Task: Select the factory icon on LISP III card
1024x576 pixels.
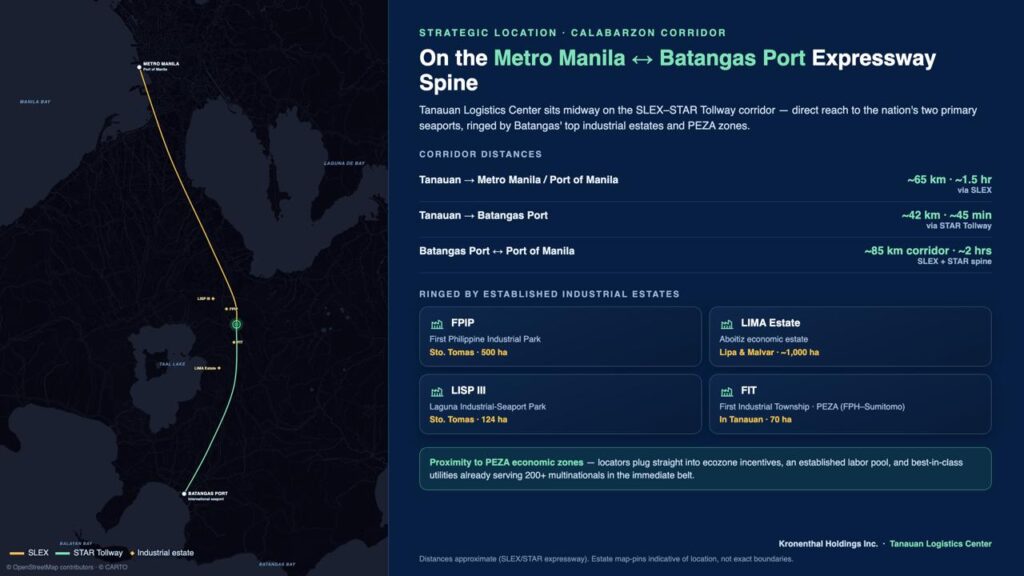Action: 437,391
